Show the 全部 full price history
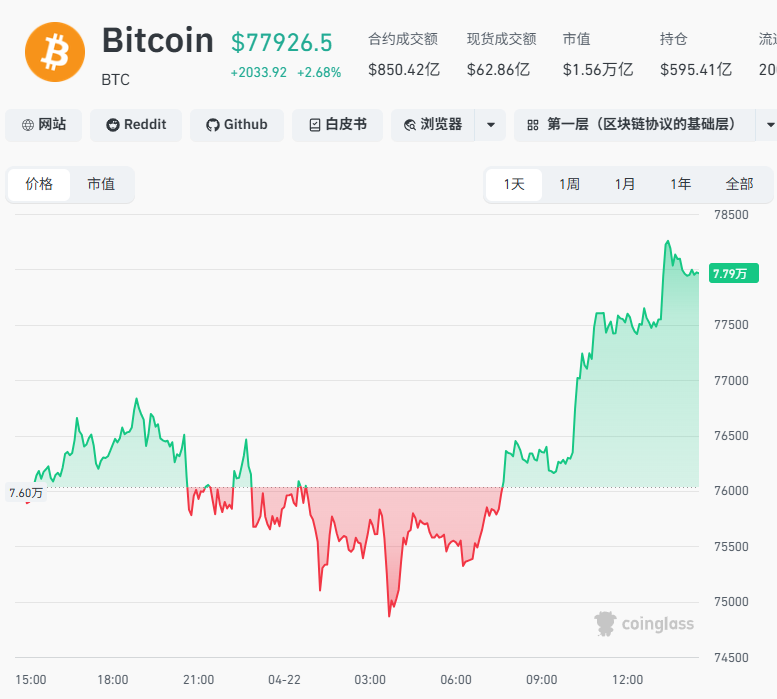Screen dimensions: 777x699 click(x=739, y=184)
